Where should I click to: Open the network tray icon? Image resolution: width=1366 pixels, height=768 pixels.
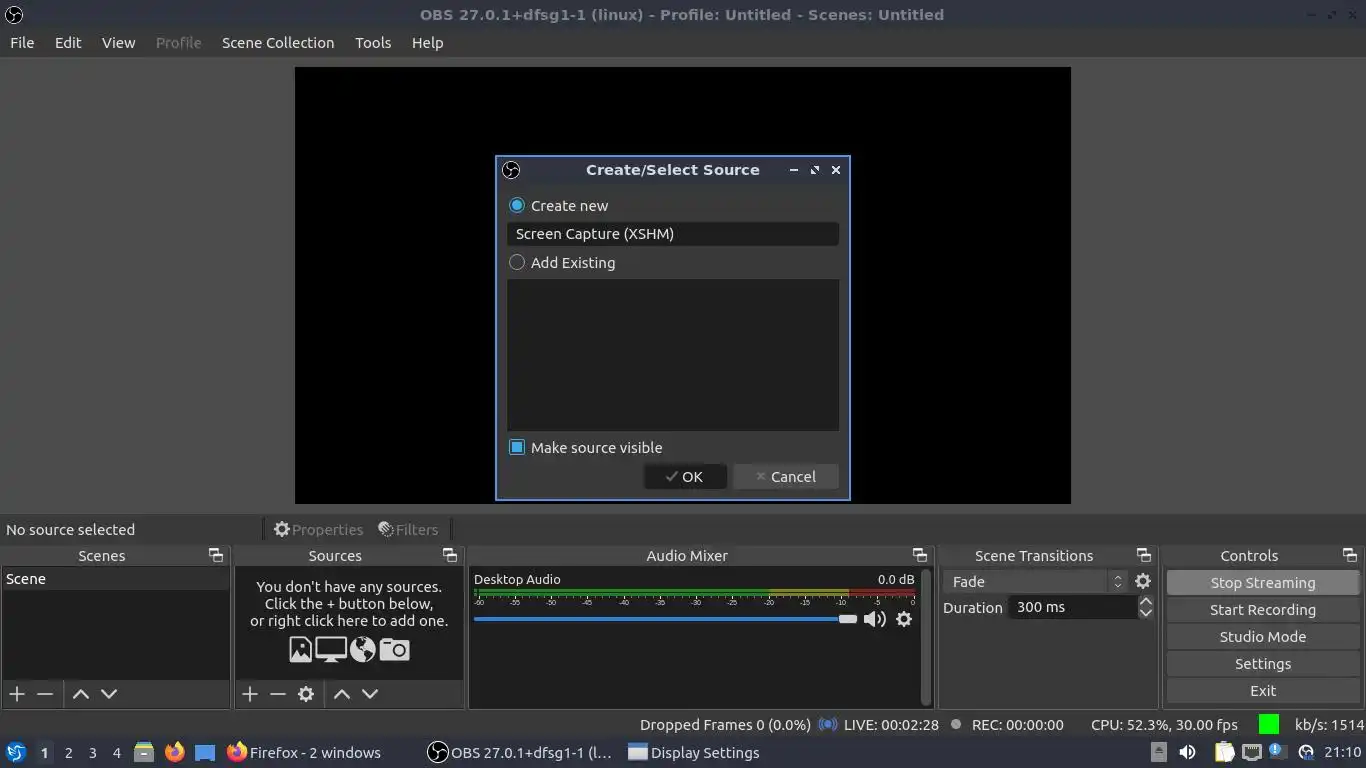(1251, 752)
